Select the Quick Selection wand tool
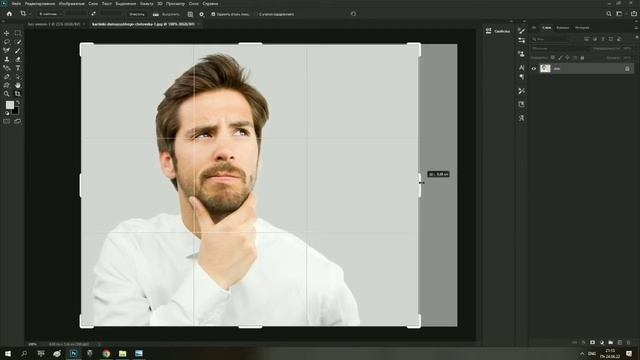 [x=18, y=42]
